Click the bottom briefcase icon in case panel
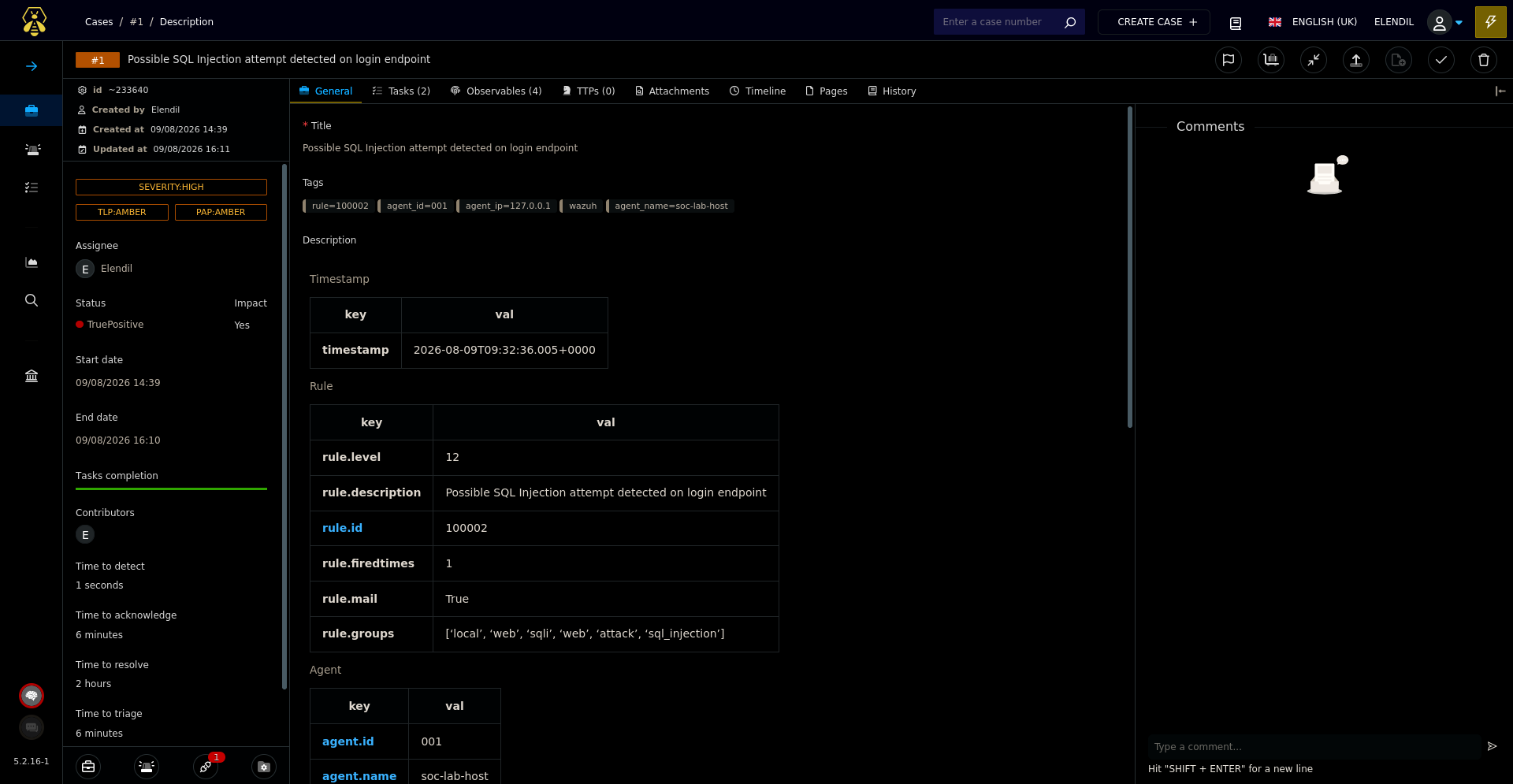1513x784 pixels. coord(88,767)
